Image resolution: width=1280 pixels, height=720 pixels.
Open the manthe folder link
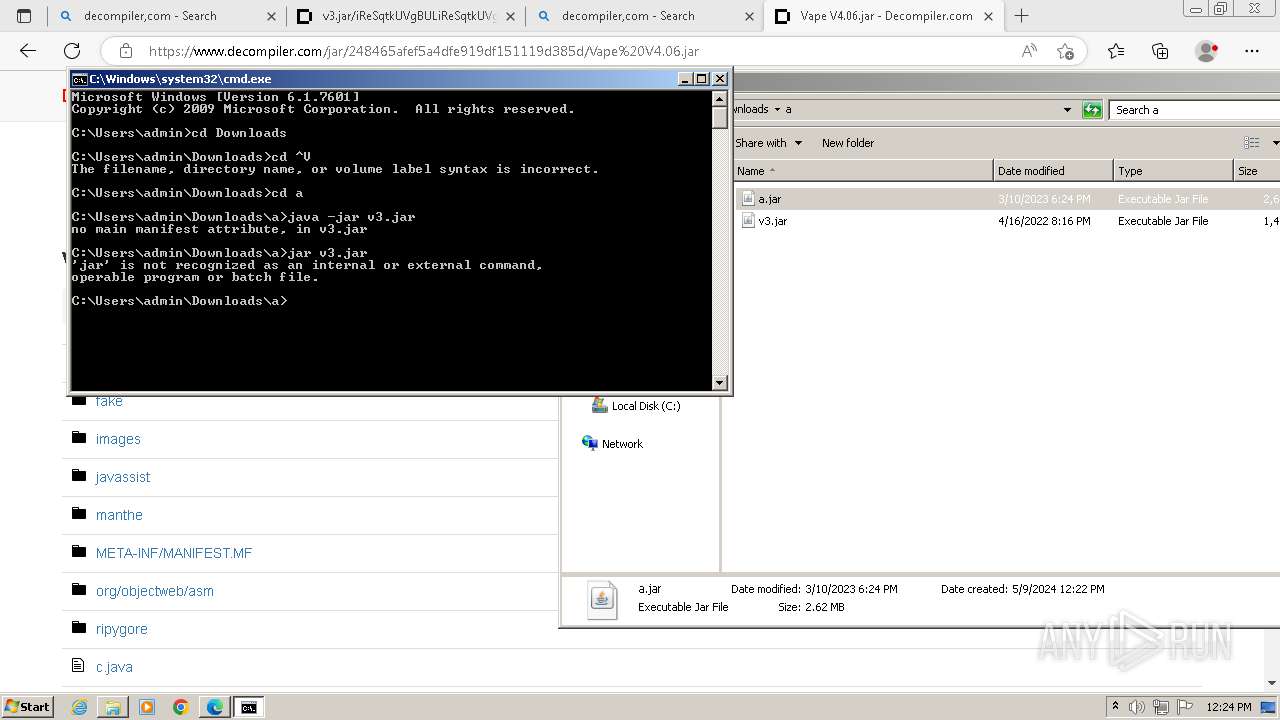(119, 515)
